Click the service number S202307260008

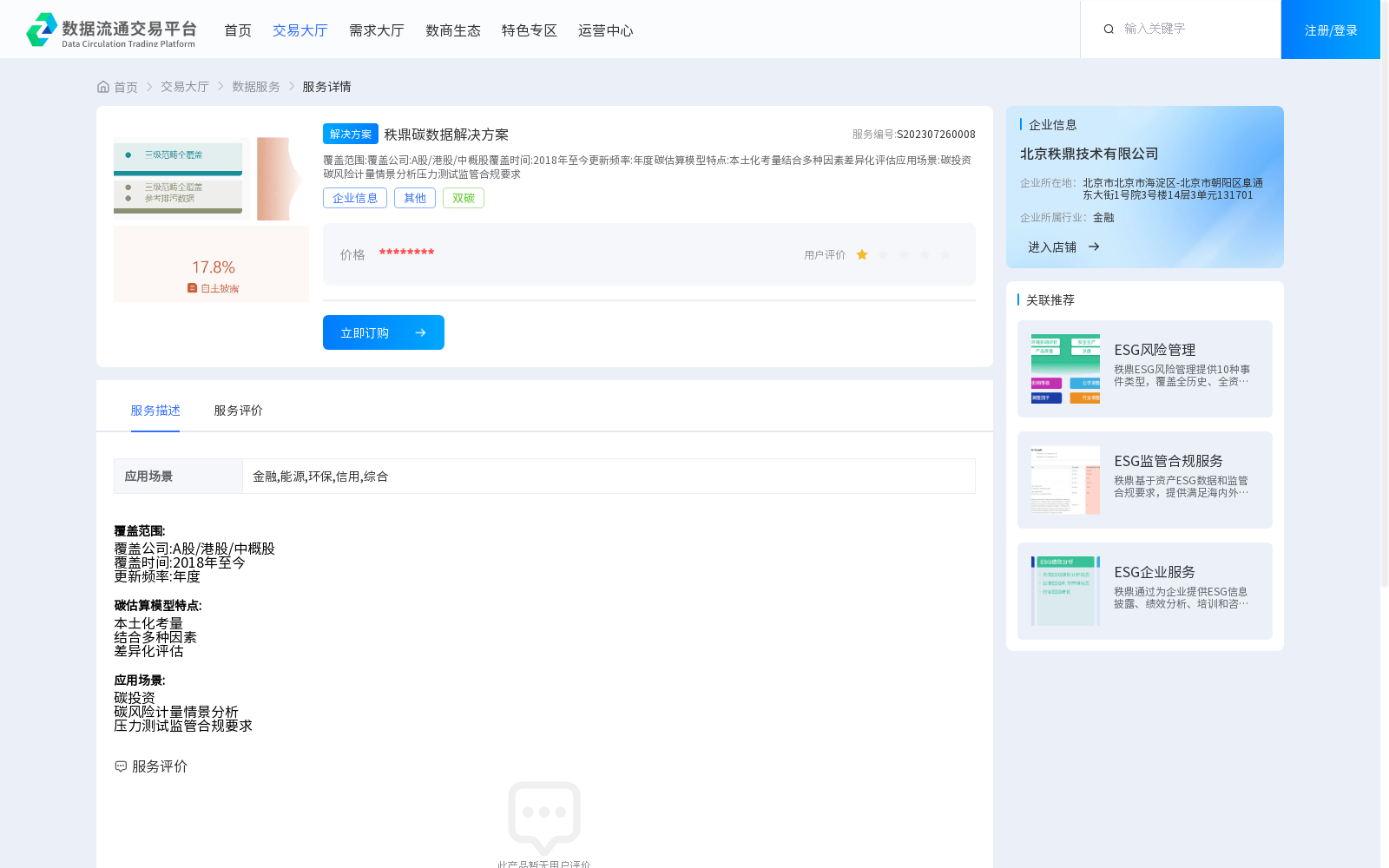(936, 135)
